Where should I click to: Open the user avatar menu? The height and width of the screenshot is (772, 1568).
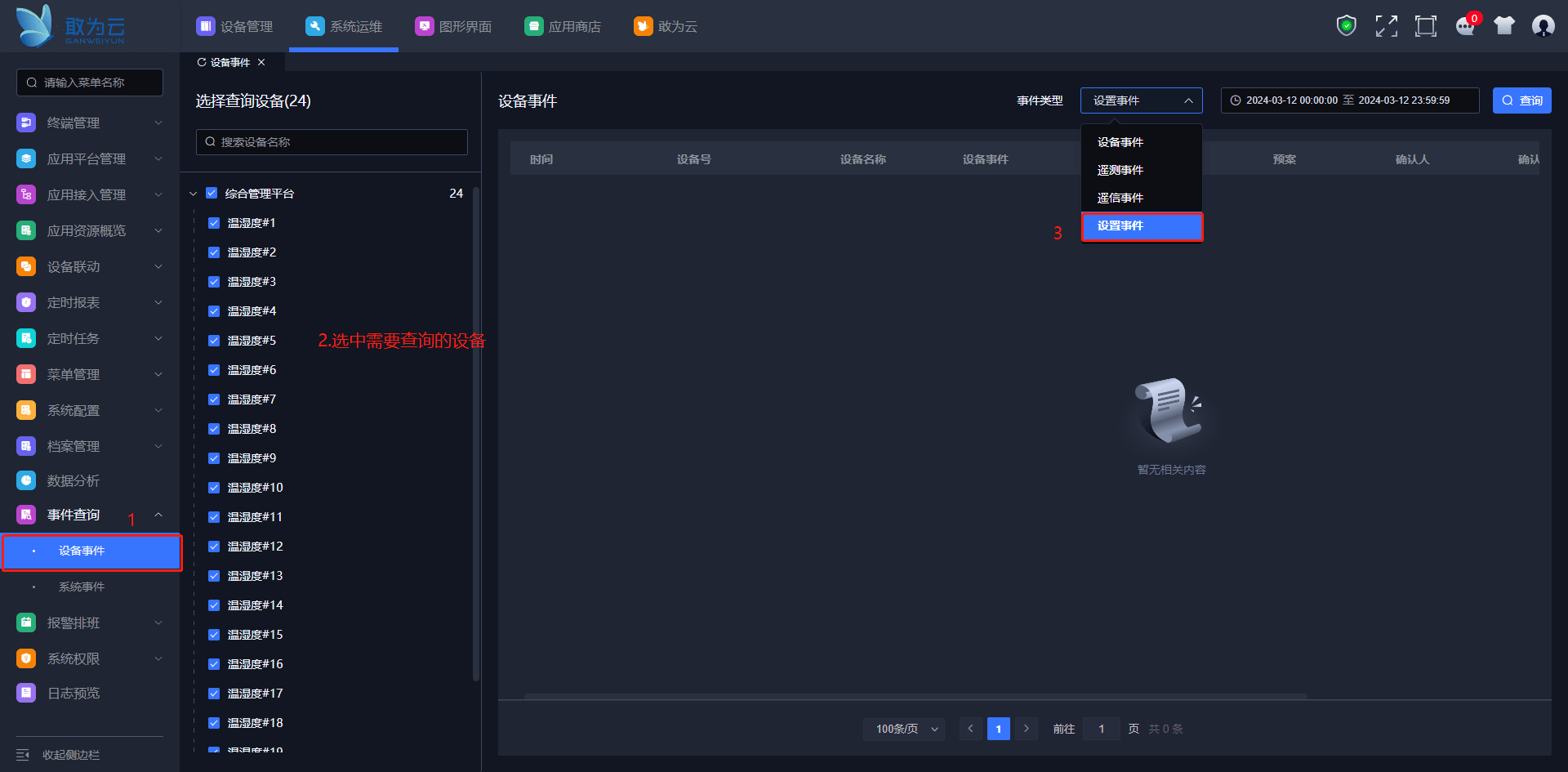(x=1543, y=26)
